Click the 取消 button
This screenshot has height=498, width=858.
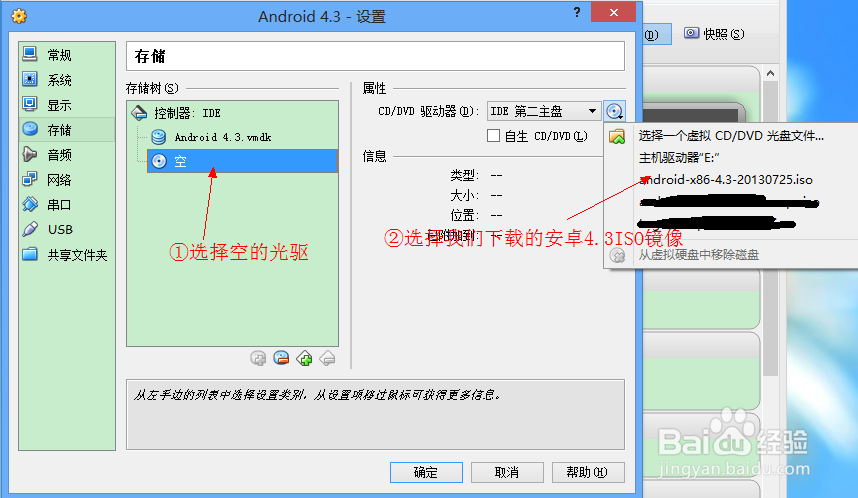[507, 472]
